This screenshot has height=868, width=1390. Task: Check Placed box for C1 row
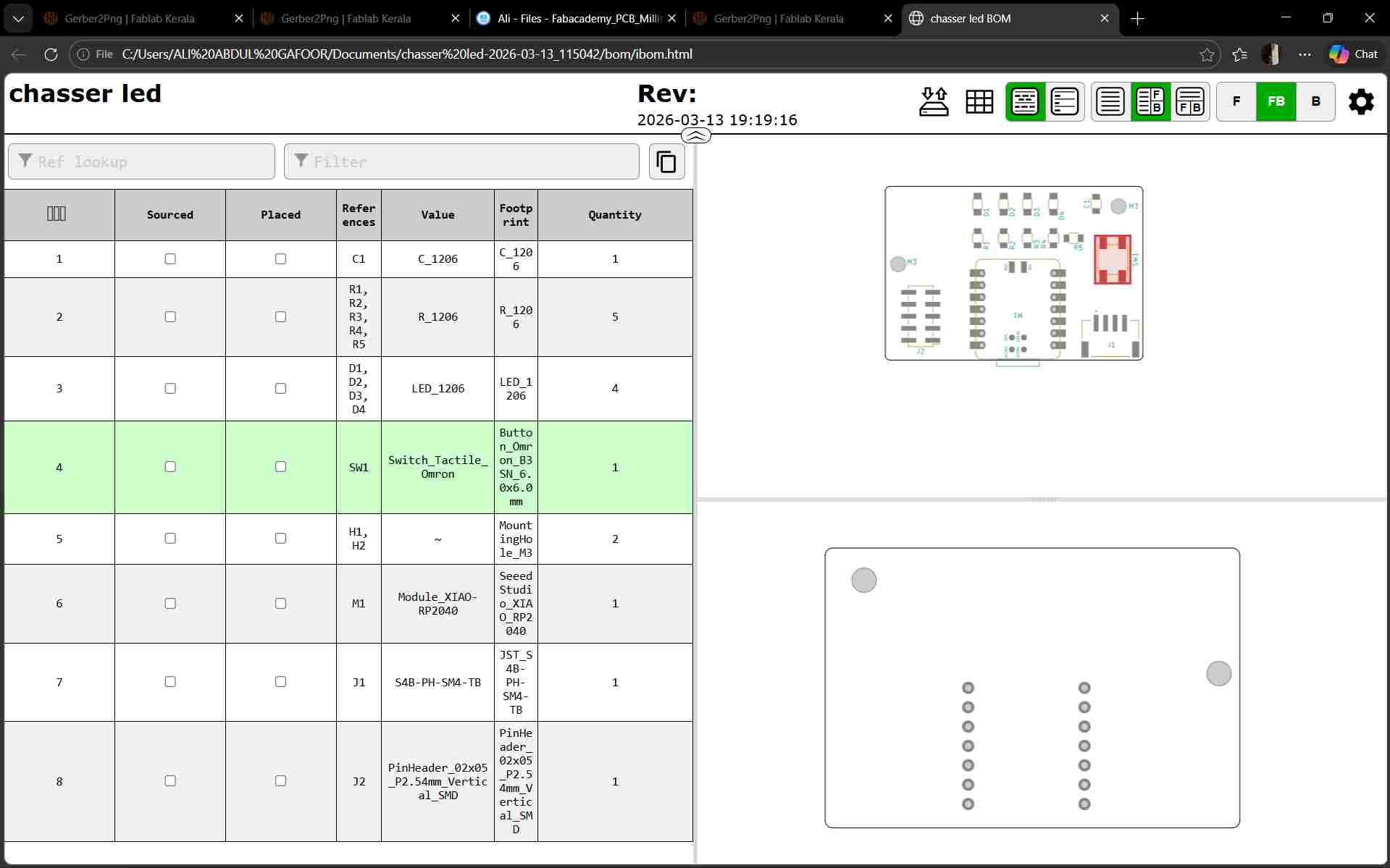[280, 258]
